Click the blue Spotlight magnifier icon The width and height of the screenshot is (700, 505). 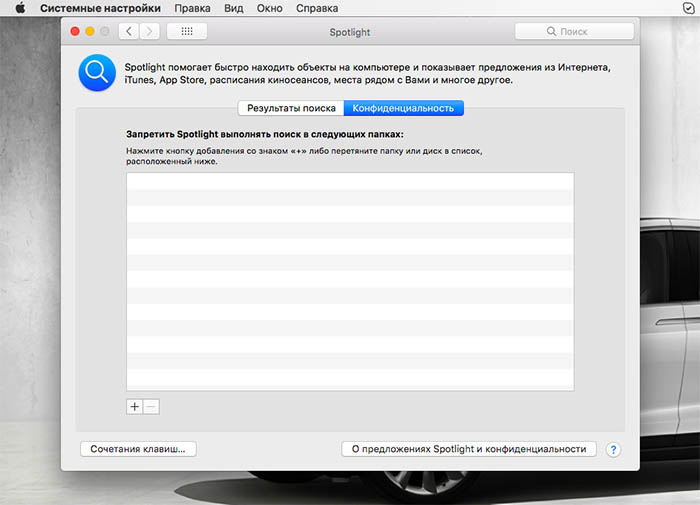point(97,73)
